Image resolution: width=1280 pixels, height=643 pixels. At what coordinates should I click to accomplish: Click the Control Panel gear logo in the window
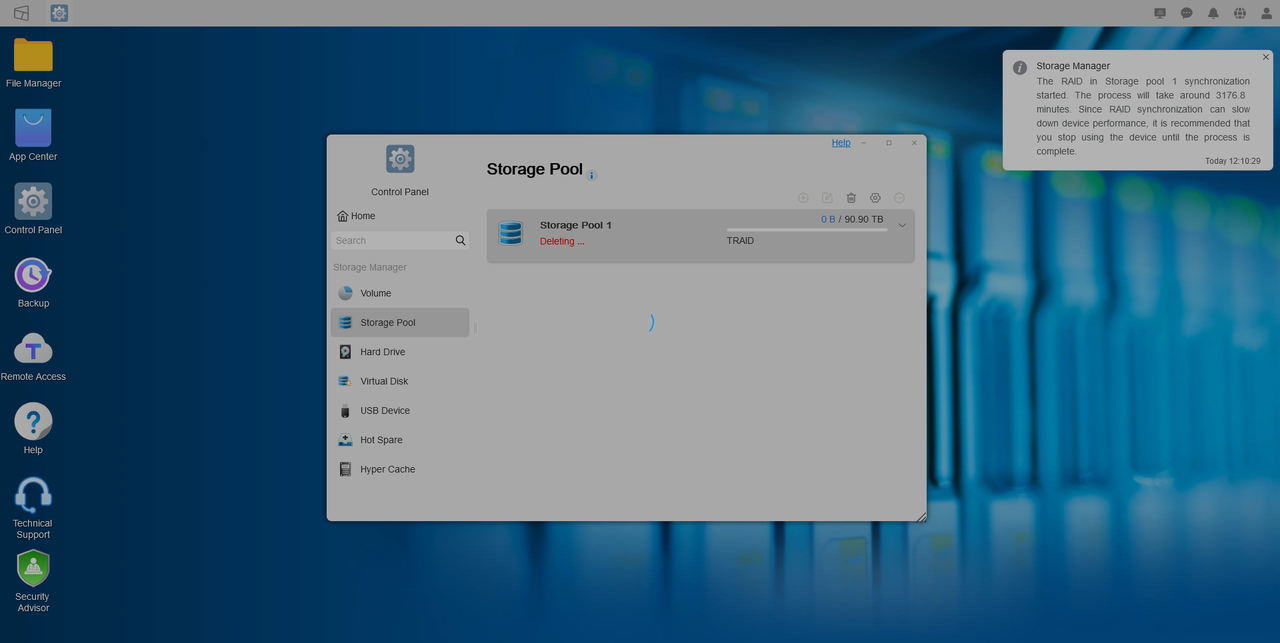click(400, 158)
